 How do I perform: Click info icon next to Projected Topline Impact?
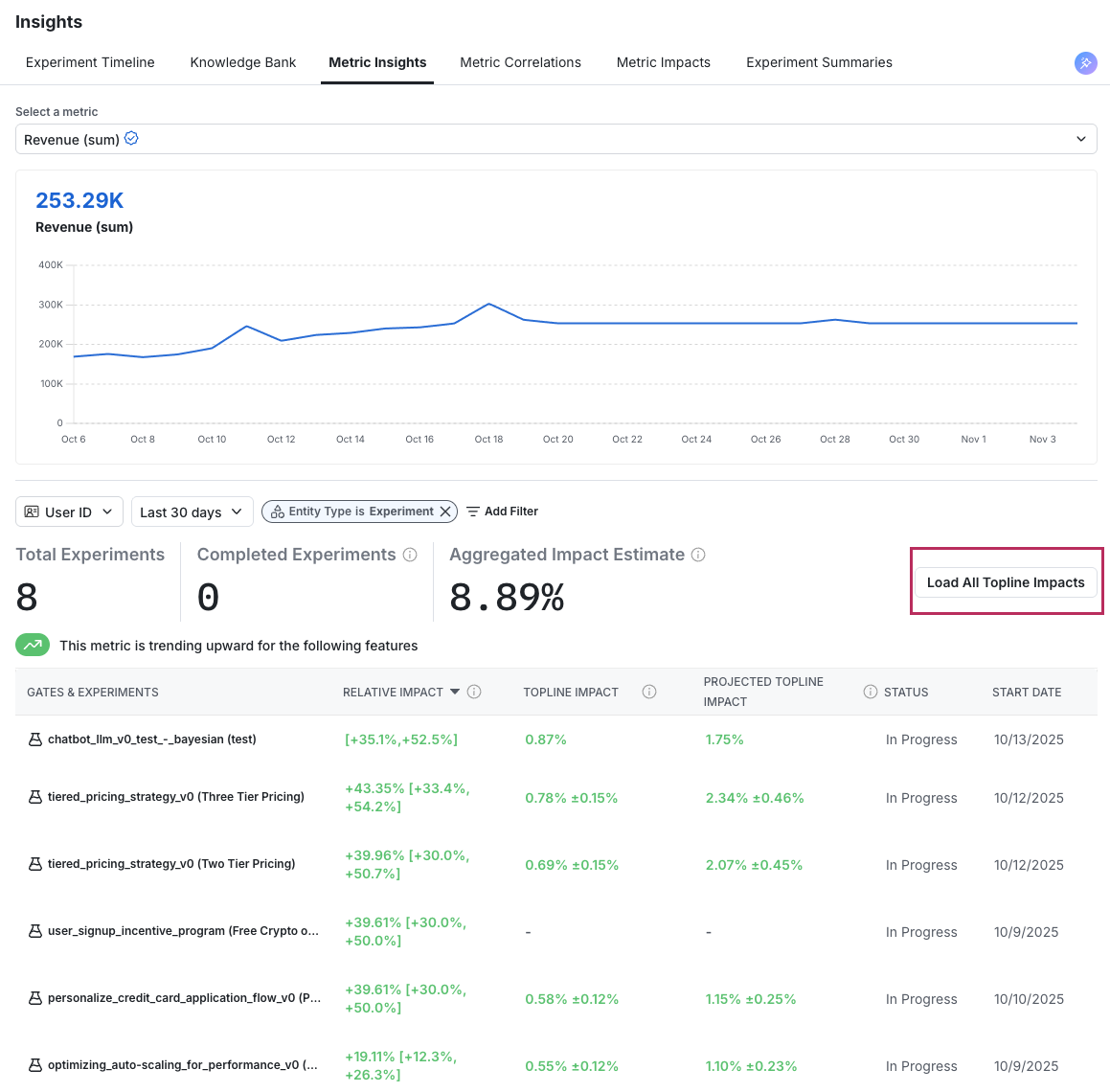click(x=870, y=692)
